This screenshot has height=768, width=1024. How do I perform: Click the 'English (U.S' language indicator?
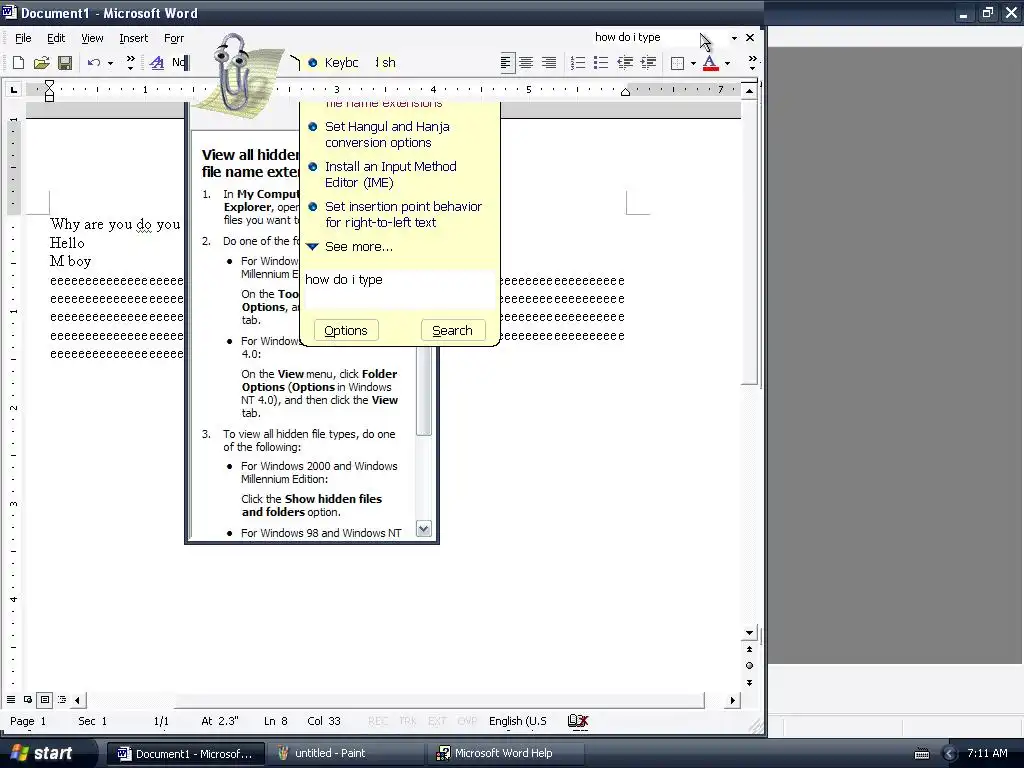tap(518, 721)
